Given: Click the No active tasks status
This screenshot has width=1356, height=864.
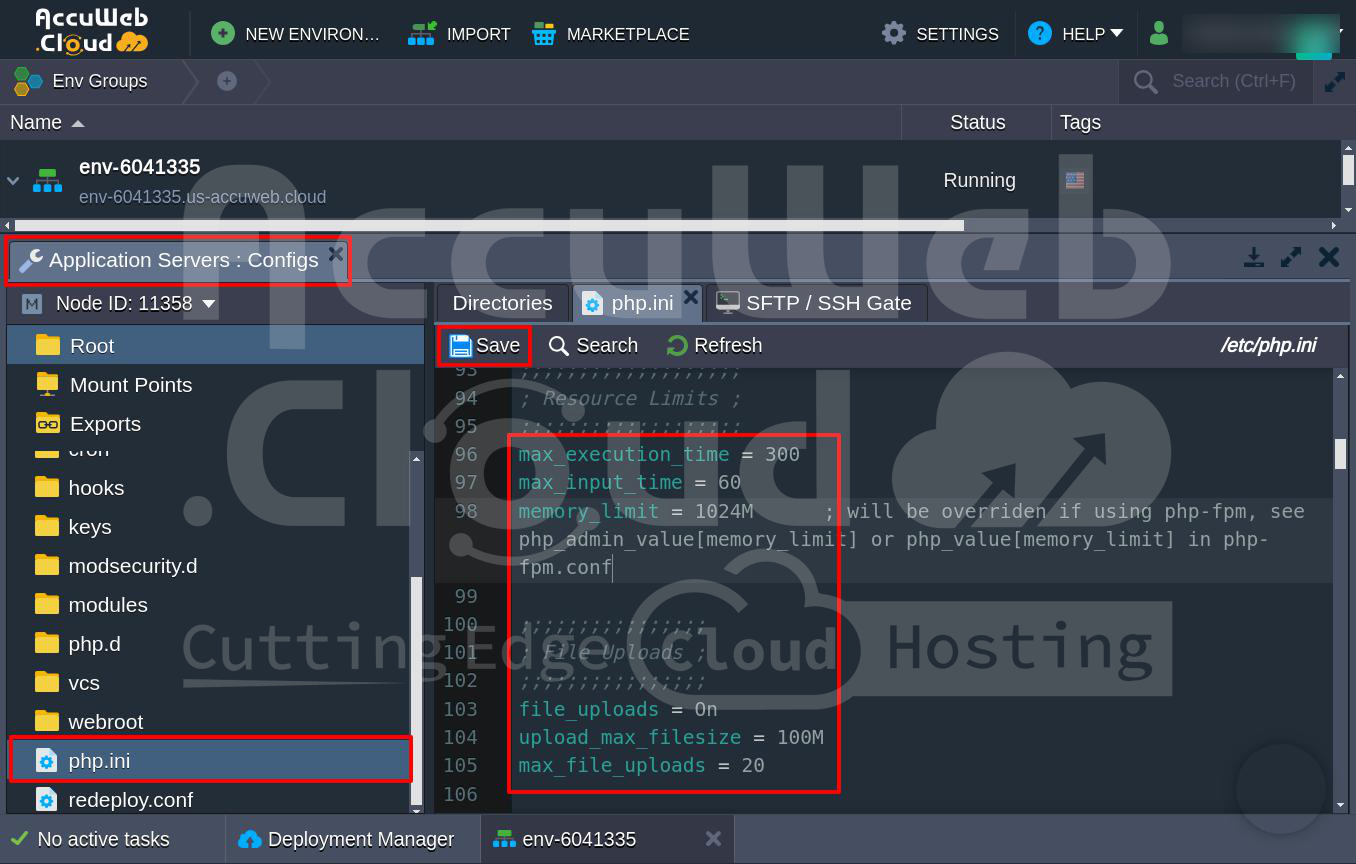Looking at the screenshot, I should 90,839.
